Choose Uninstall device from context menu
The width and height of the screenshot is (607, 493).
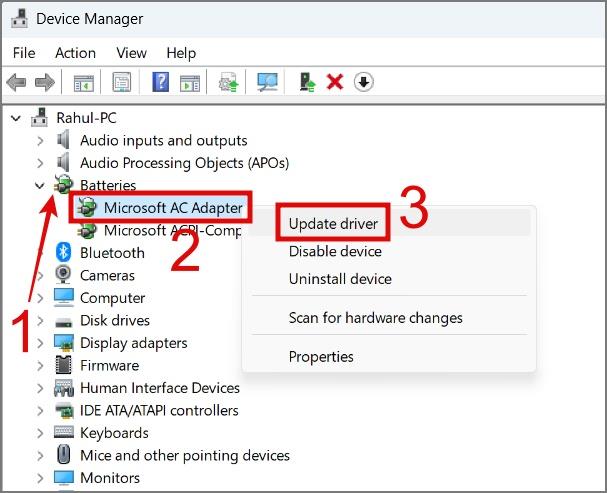pos(390,279)
